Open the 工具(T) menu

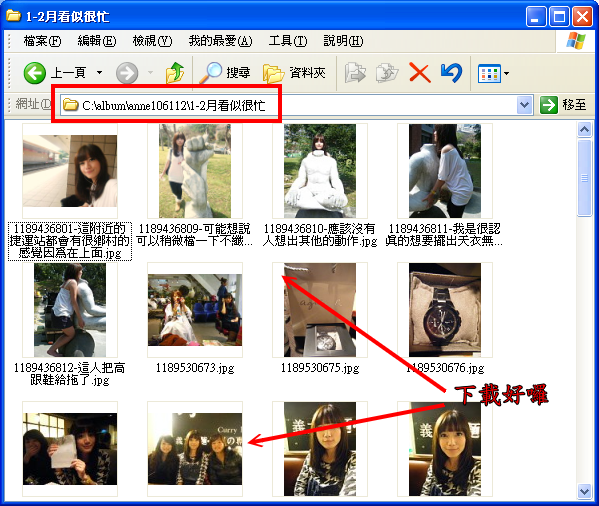tap(288, 40)
